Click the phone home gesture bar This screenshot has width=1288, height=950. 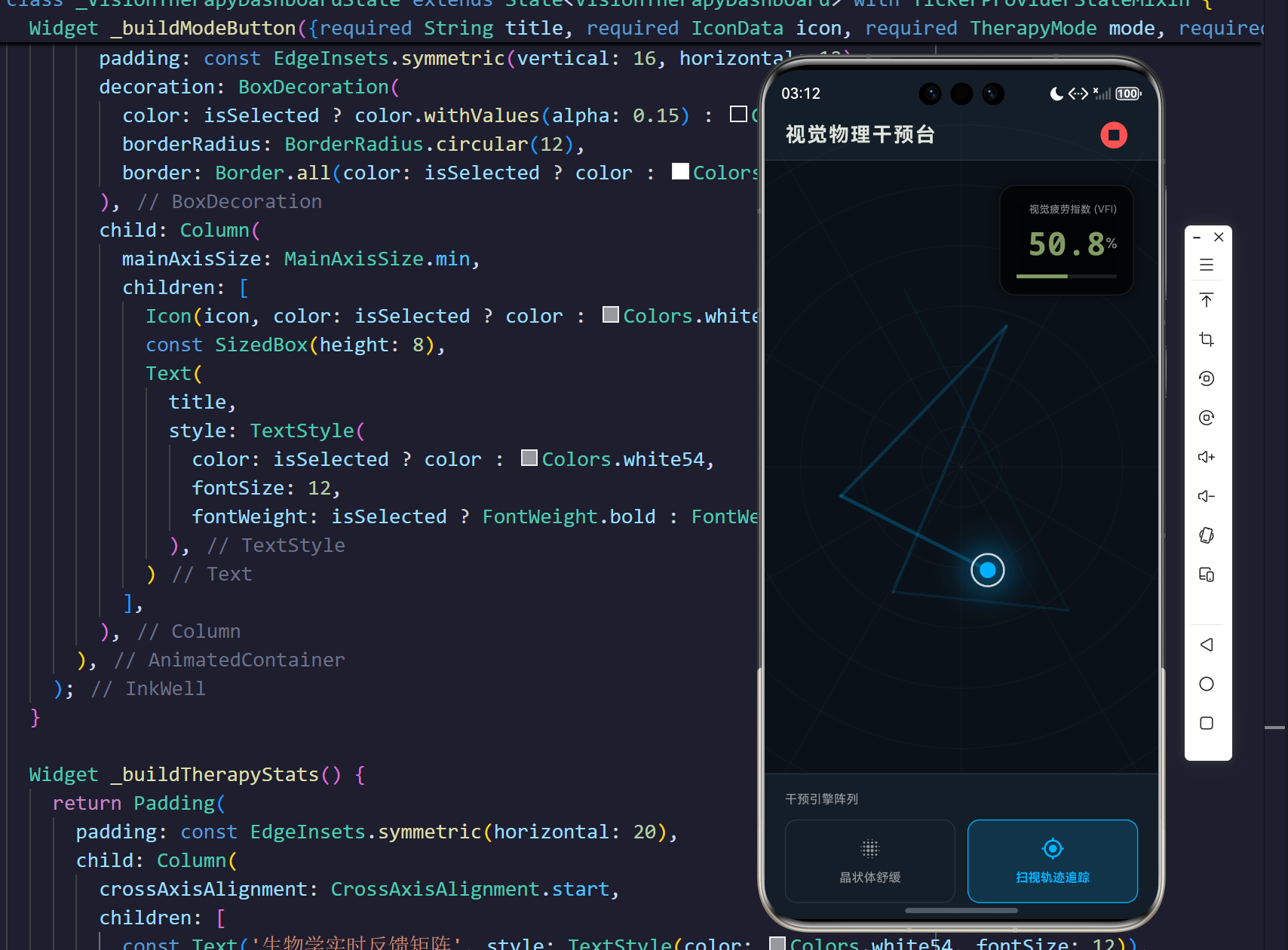tap(961, 910)
